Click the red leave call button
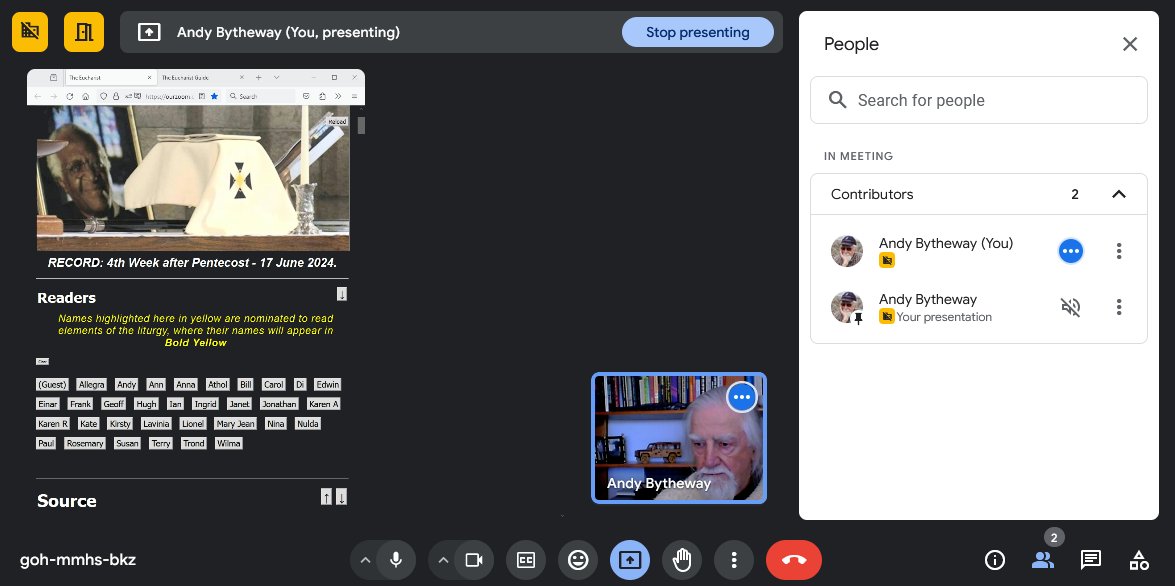This screenshot has height=586, width=1175. (x=793, y=560)
